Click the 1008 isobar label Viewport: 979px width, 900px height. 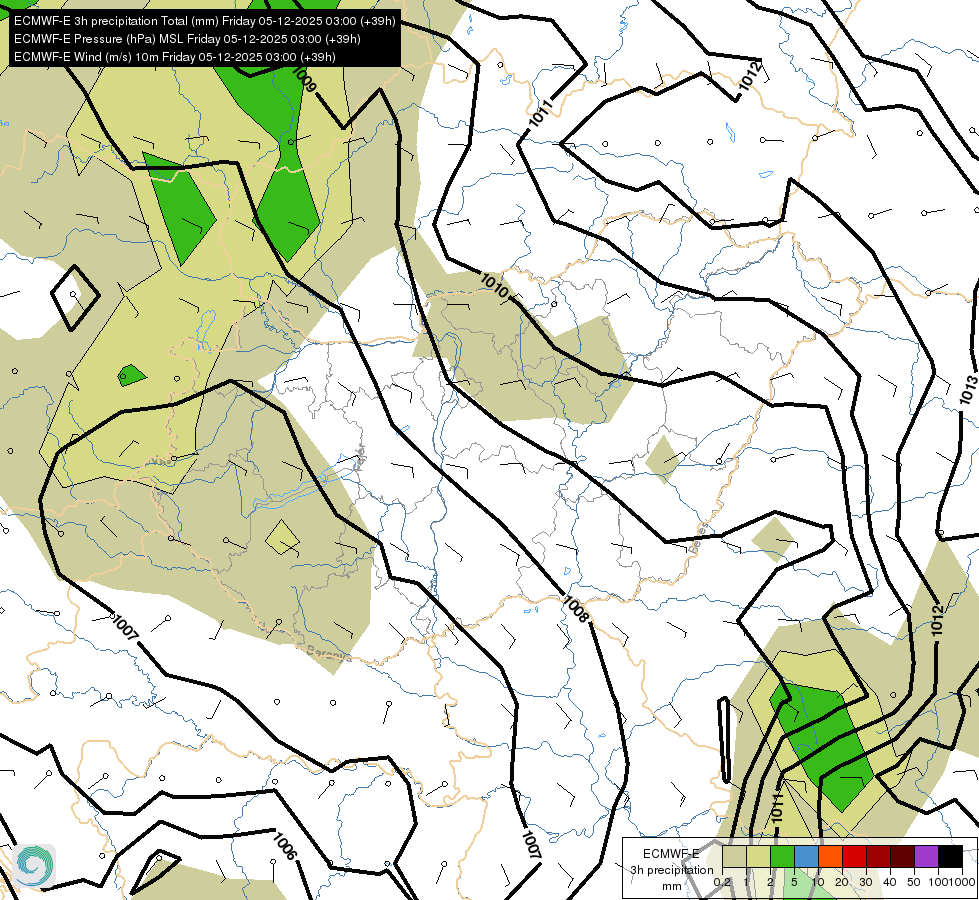(576, 610)
